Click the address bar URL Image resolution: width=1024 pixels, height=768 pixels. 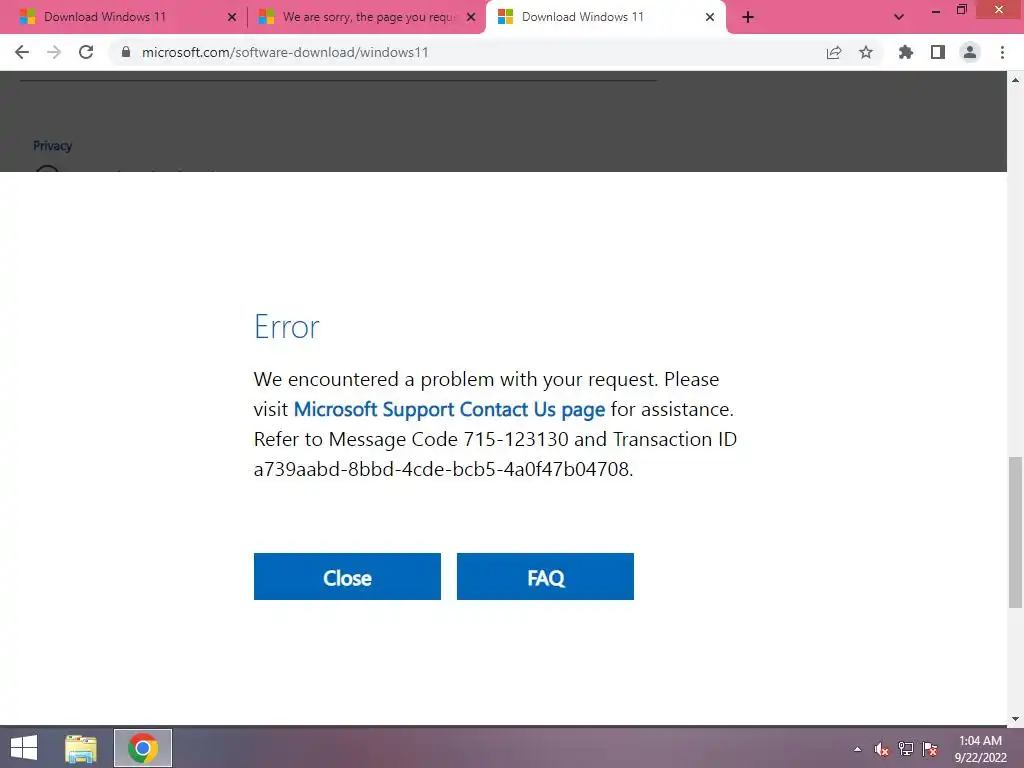click(x=285, y=52)
